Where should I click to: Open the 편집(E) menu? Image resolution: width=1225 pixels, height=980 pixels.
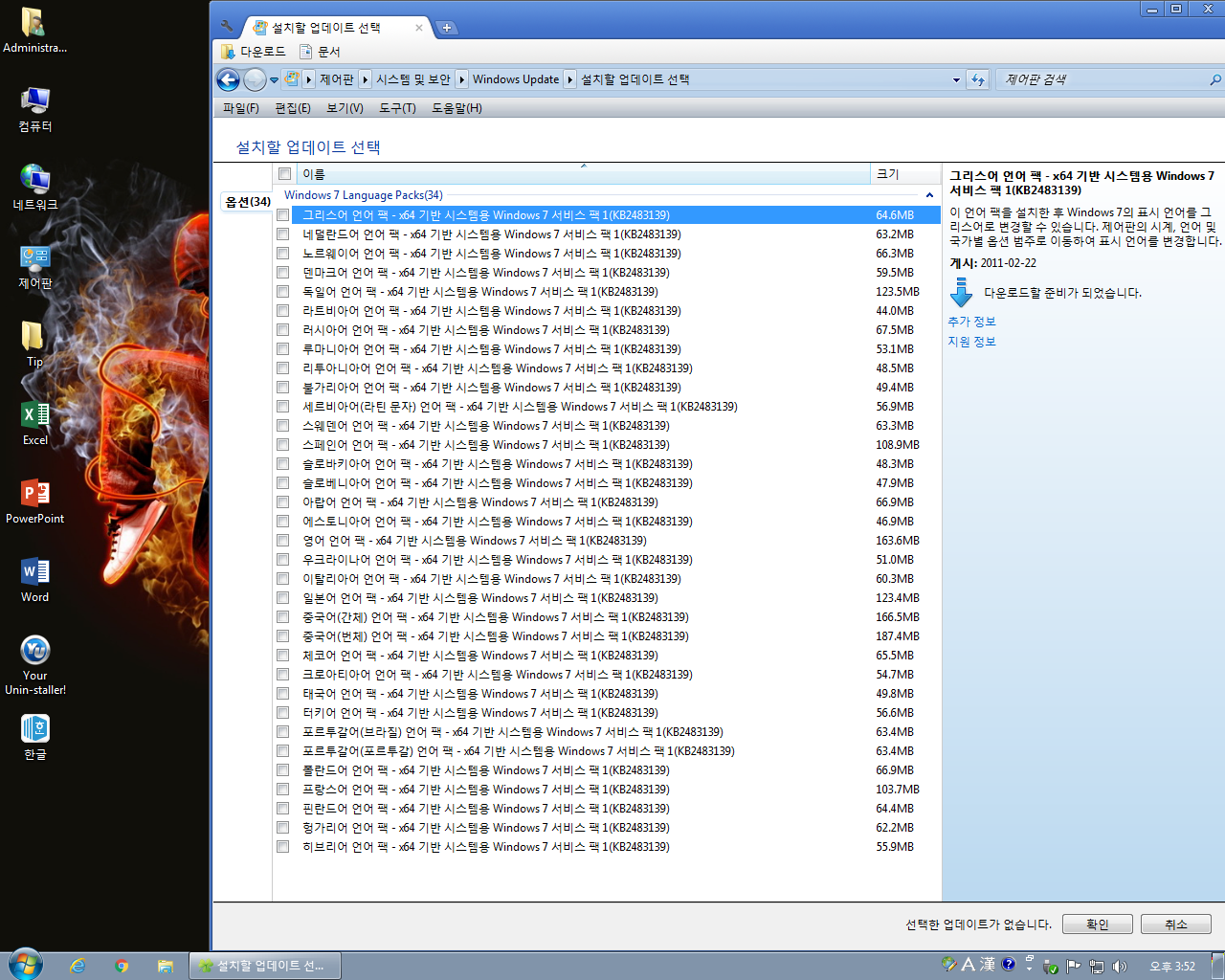tap(293, 108)
